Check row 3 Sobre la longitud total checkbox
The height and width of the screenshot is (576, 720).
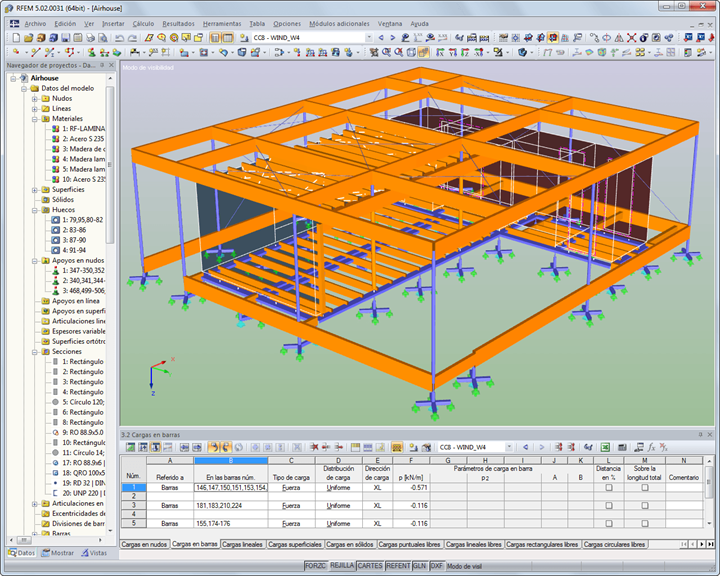645,505
